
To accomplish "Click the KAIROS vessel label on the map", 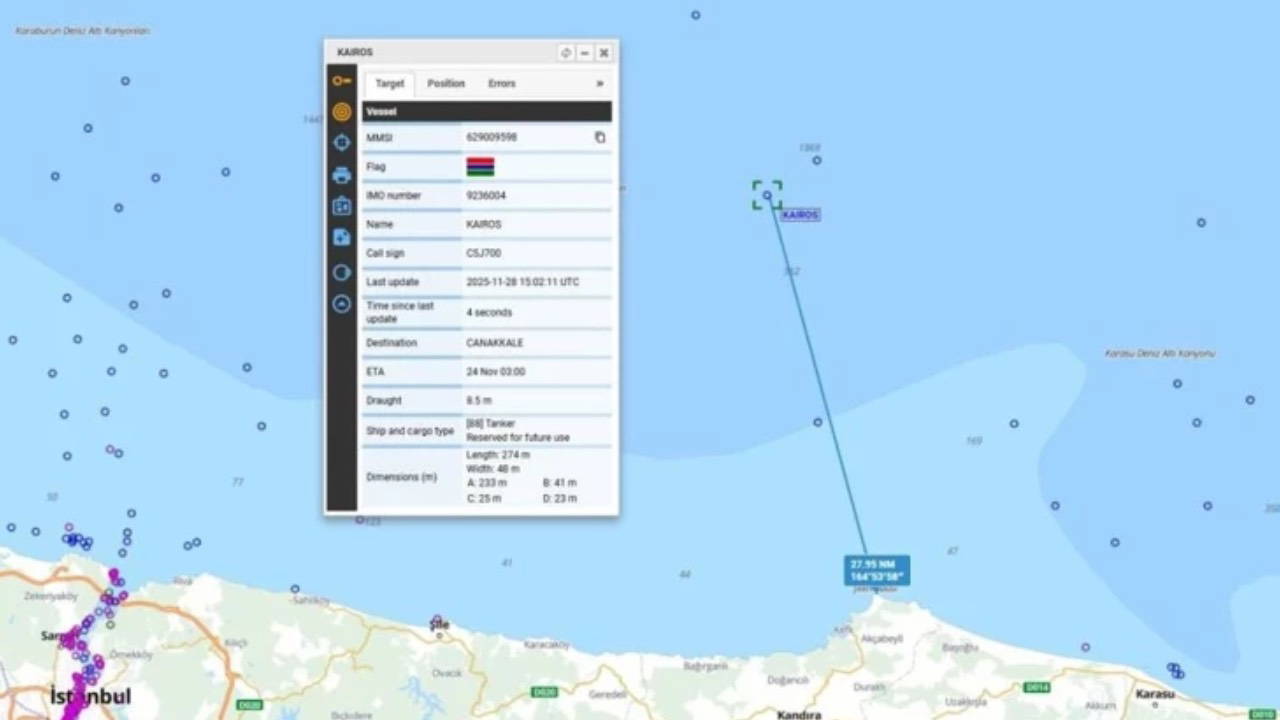I will click(x=800, y=215).
